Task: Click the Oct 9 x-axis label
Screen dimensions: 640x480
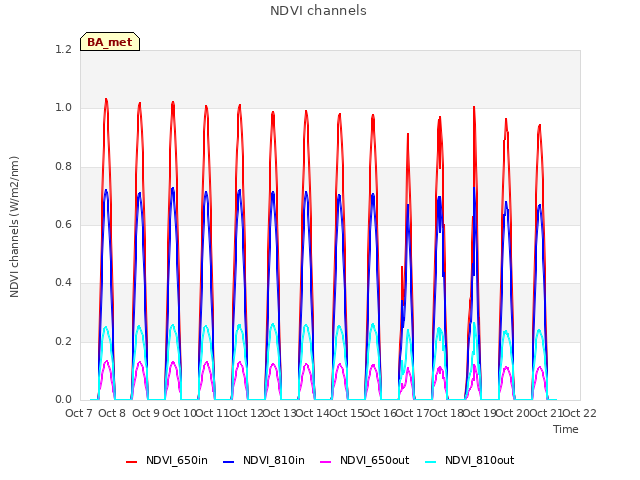Action: pos(146,413)
